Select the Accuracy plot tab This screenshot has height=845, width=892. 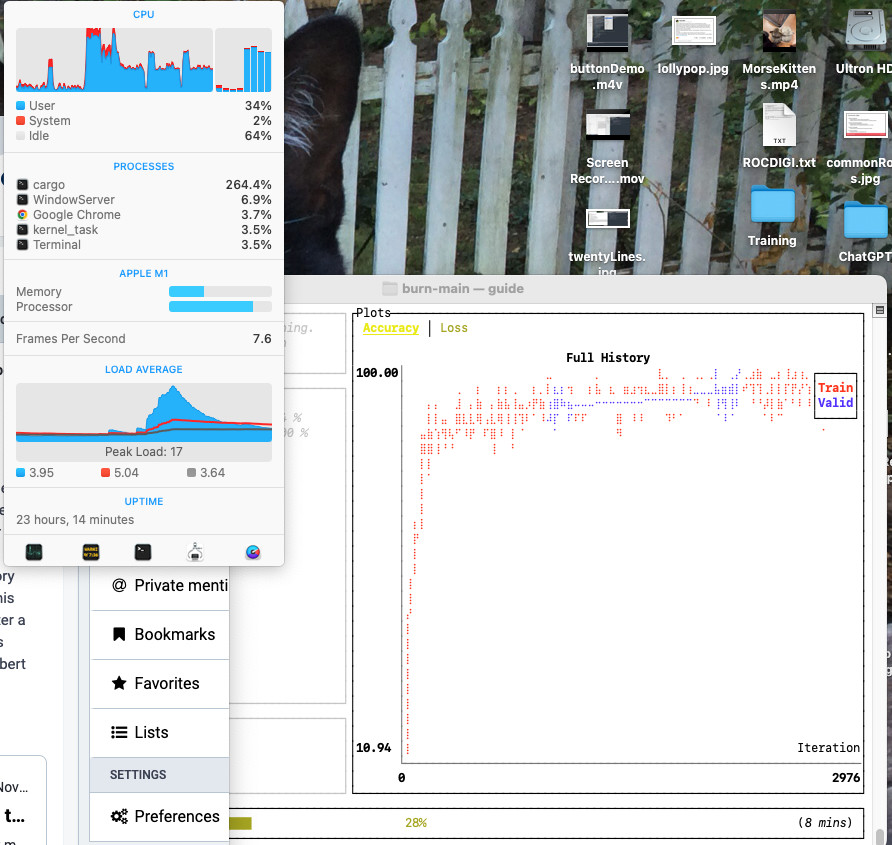click(390, 328)
